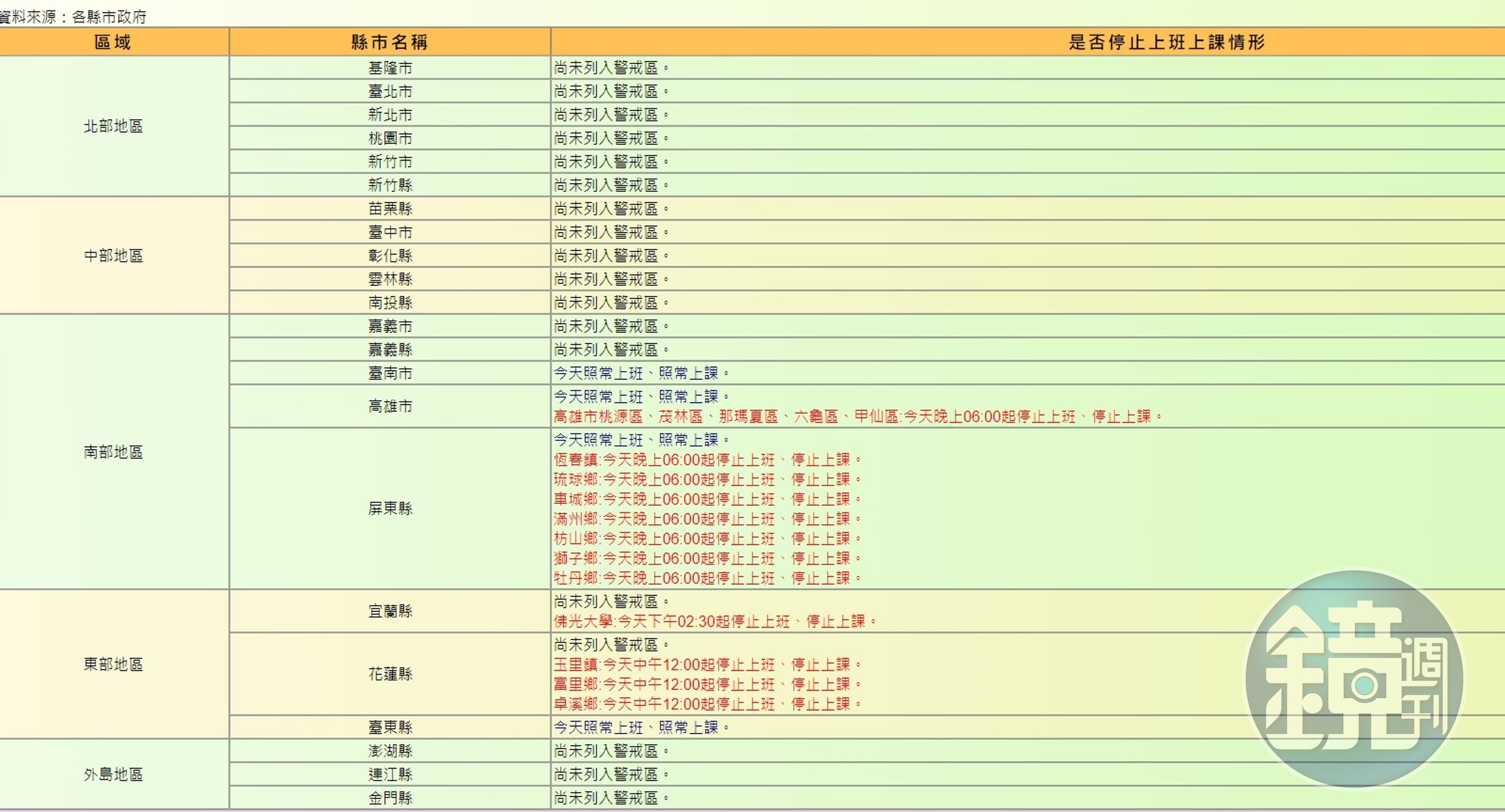Click the 新竹縣 county name cell
The width and height of the screenshot is (1505, 812).
click(390, 185)
